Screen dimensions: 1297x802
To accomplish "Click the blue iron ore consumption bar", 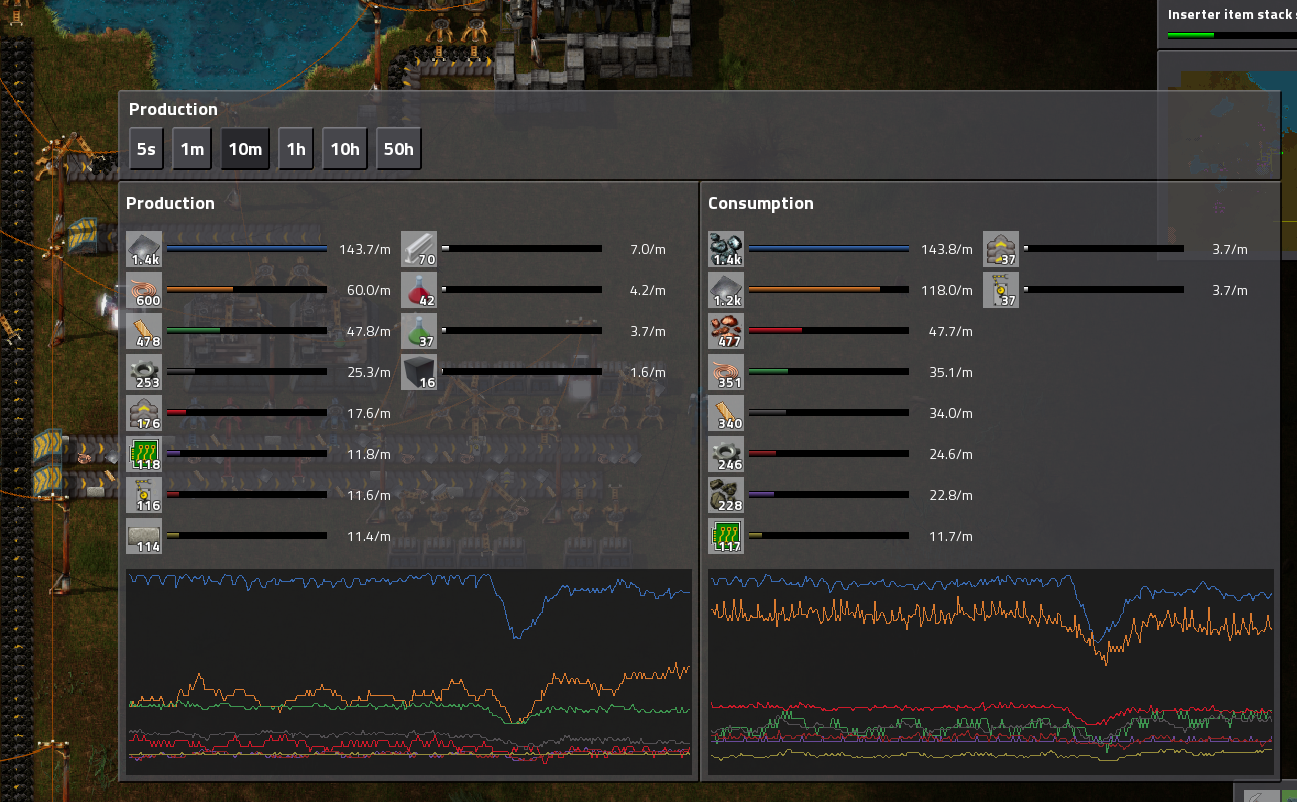I will (x=828, y=249).
